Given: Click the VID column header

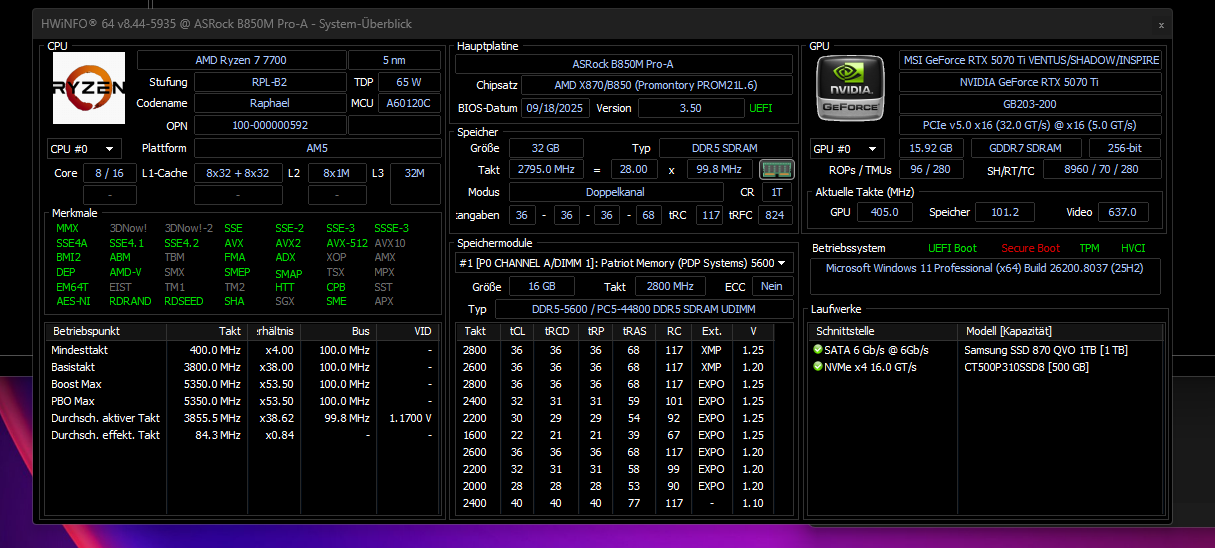Looking at the screenshot, I should tap(407, 331).
